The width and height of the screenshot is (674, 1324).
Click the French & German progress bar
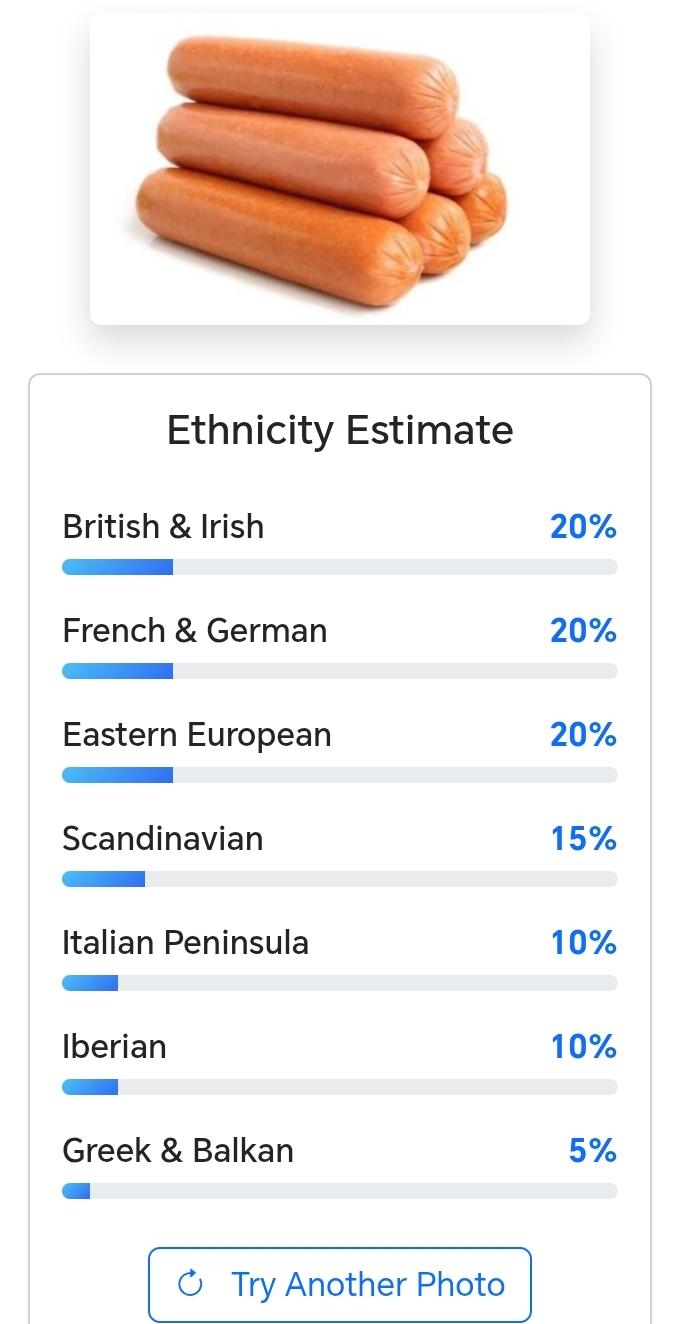click(x=339, y=671)
